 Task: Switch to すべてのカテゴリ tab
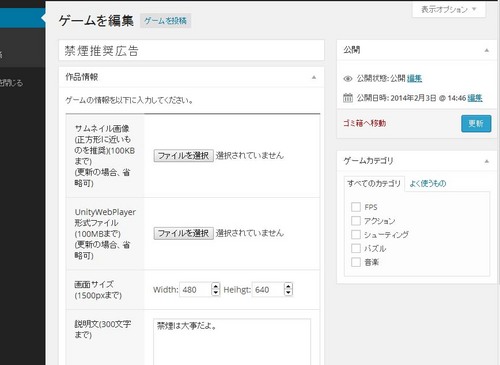pyautogui.click(x=374, y=183)
